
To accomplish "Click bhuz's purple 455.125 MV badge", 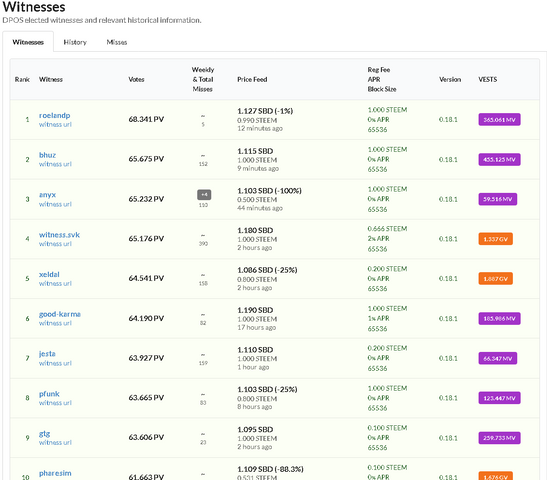I will pos(499,159).
